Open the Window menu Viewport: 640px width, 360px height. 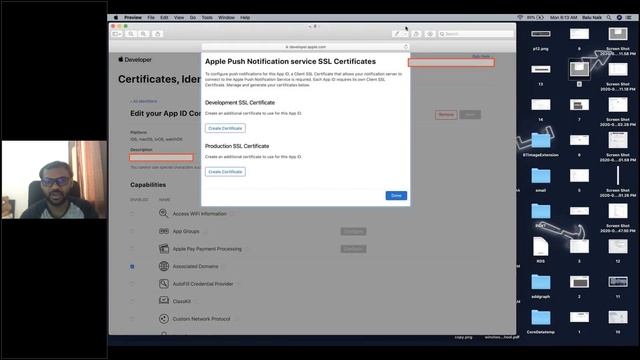226,18
